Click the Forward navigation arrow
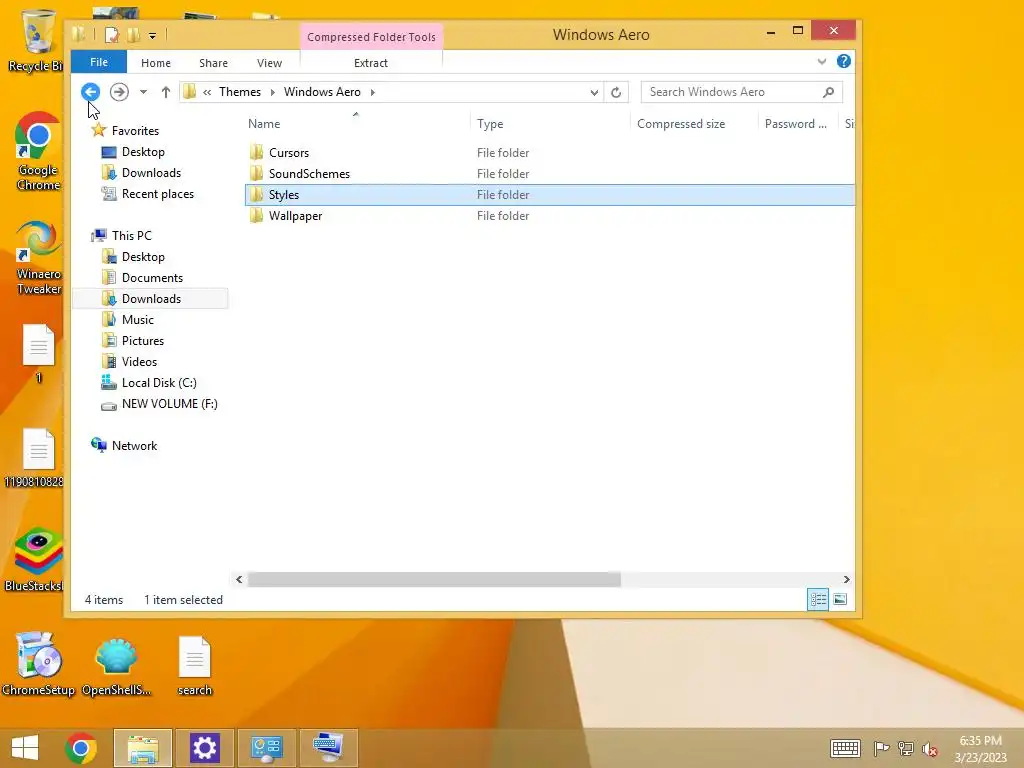This screenshot has width=1024, height=768. point(119,92)
